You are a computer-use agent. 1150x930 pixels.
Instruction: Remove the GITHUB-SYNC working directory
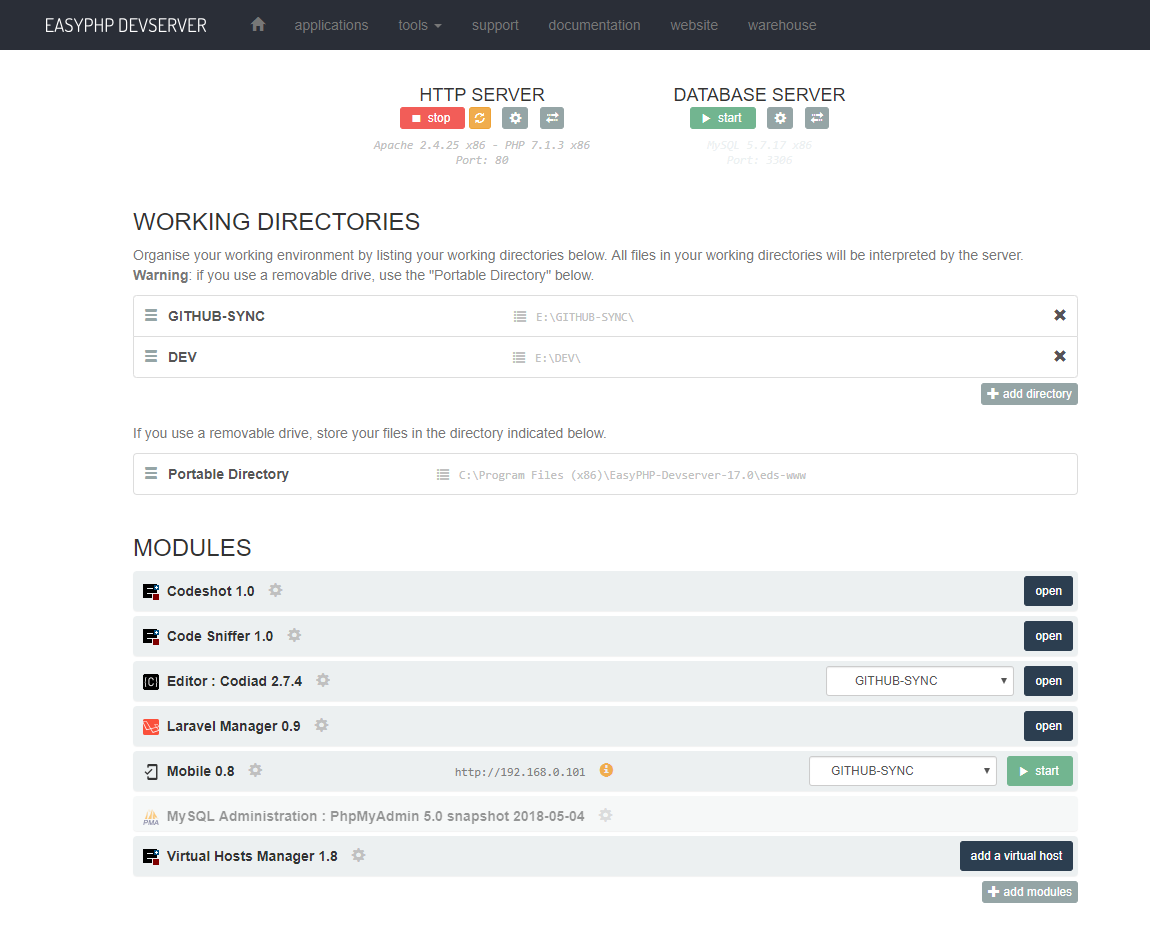[1060, 315]
